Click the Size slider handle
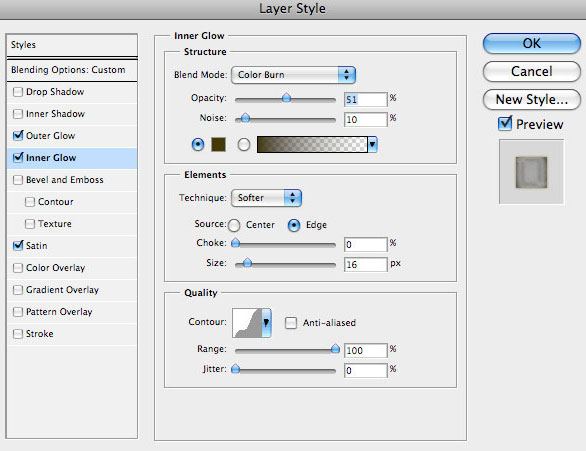Image resolution: width=586 pixels, height=451 pixels. point(247,263)
